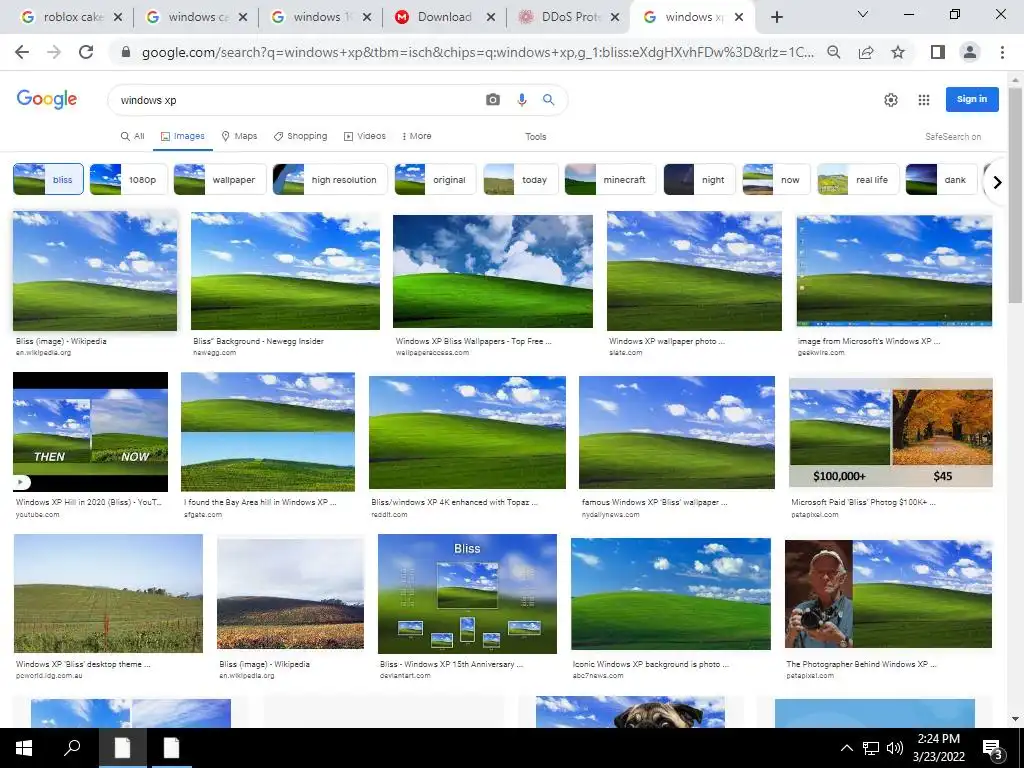Open the Newegg Insider Bliss background image
The width and height of the screenshot is (1024, 768).
click(x=285, y=270)
